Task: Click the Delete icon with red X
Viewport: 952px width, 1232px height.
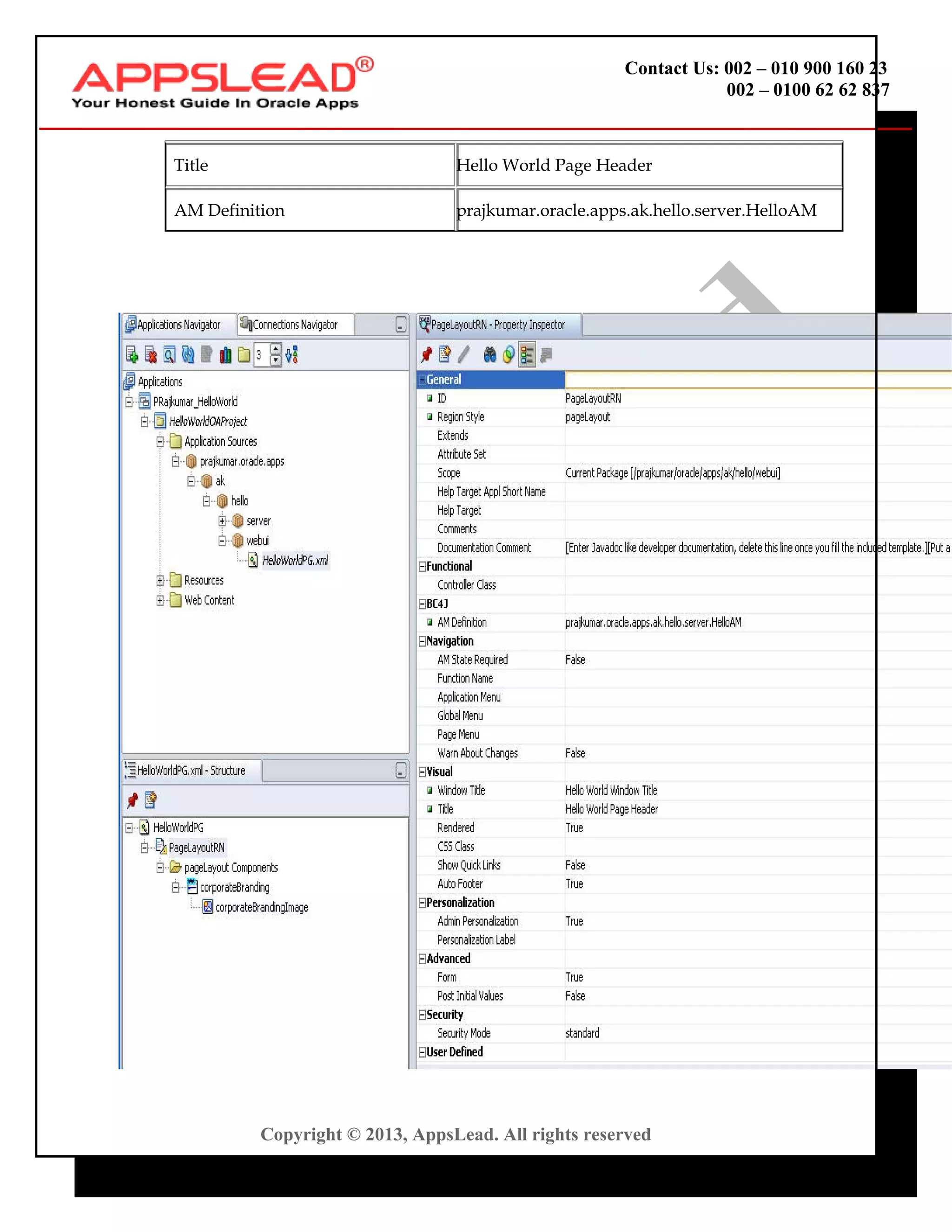Action: click(x=151, y=355)
